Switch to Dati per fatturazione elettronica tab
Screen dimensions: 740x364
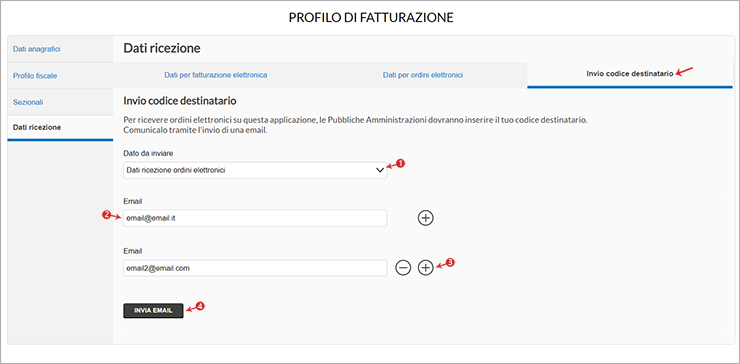(216, 75)
